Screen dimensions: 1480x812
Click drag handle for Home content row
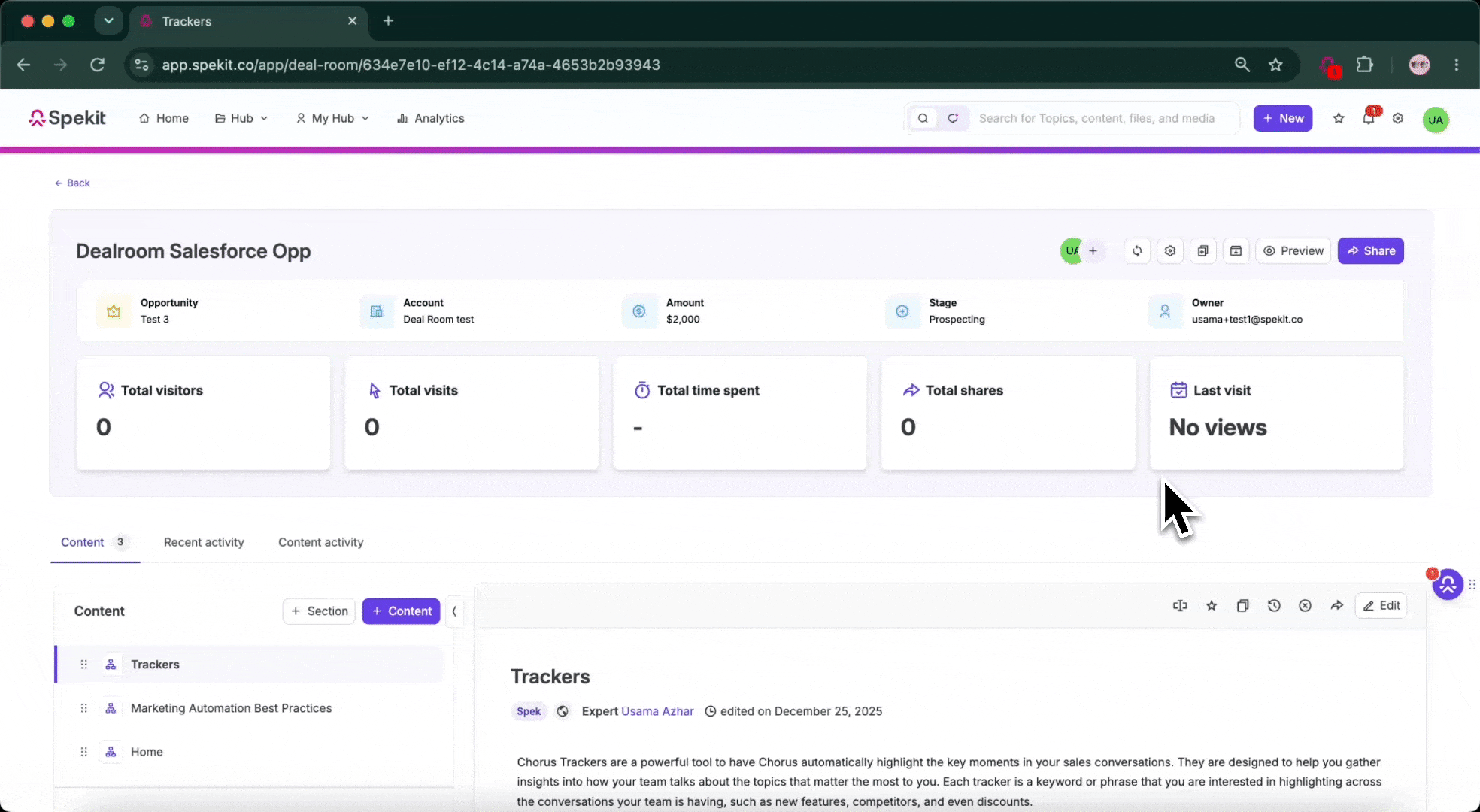coord(83,752)
